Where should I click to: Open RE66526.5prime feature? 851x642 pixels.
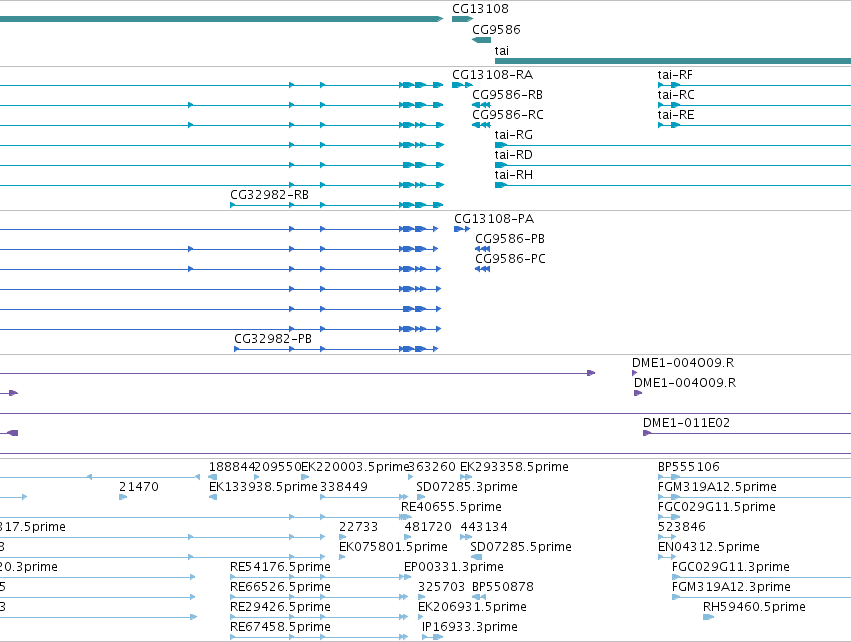[280, 587]
